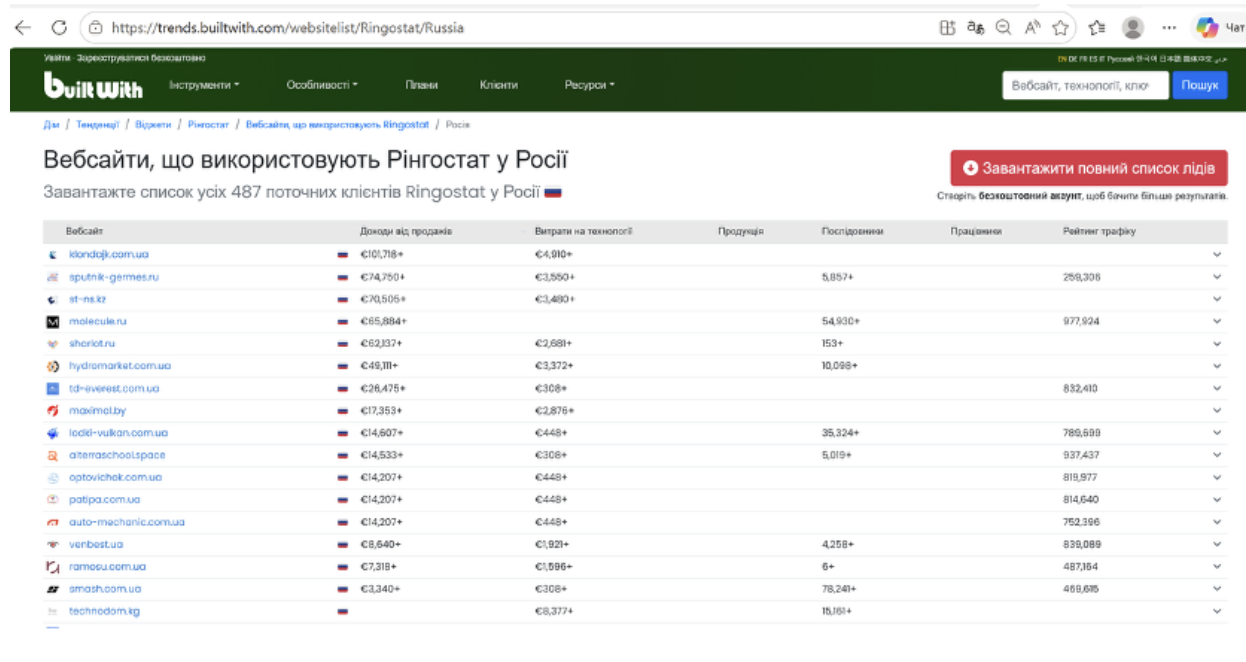
Task: Sort by Рейтинг трафіку column header
Action: click(1099, 232)
